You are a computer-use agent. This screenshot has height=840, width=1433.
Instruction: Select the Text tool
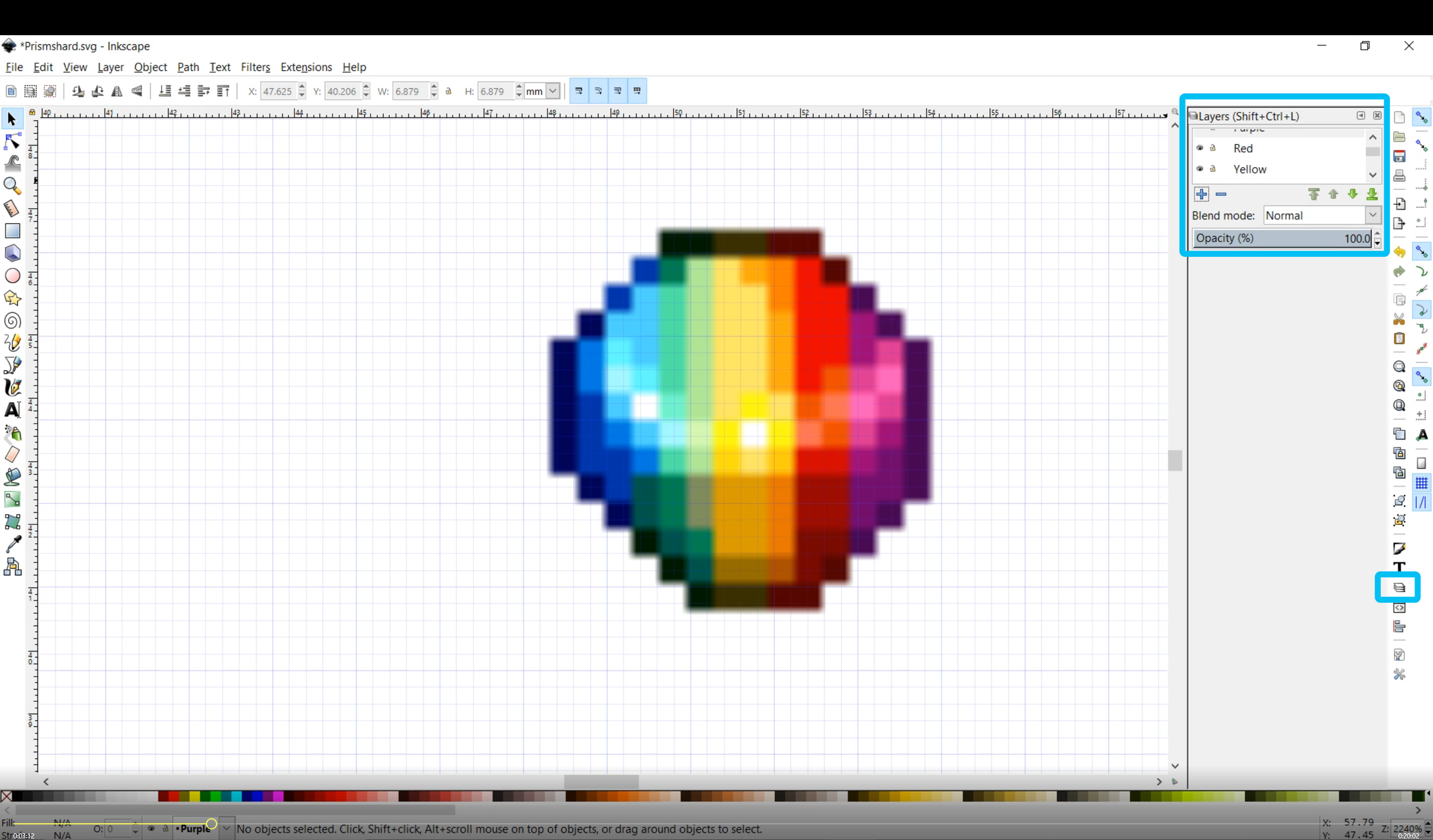(x=12, y=410)
